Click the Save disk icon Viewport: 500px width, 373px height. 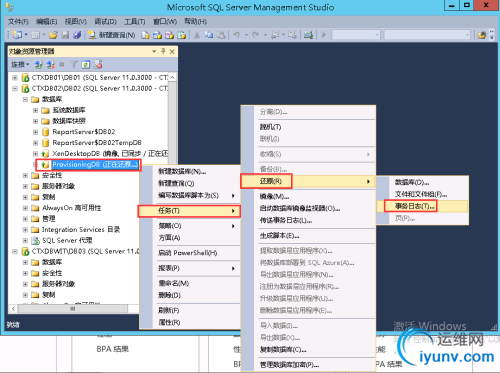(x=66, y=34)
